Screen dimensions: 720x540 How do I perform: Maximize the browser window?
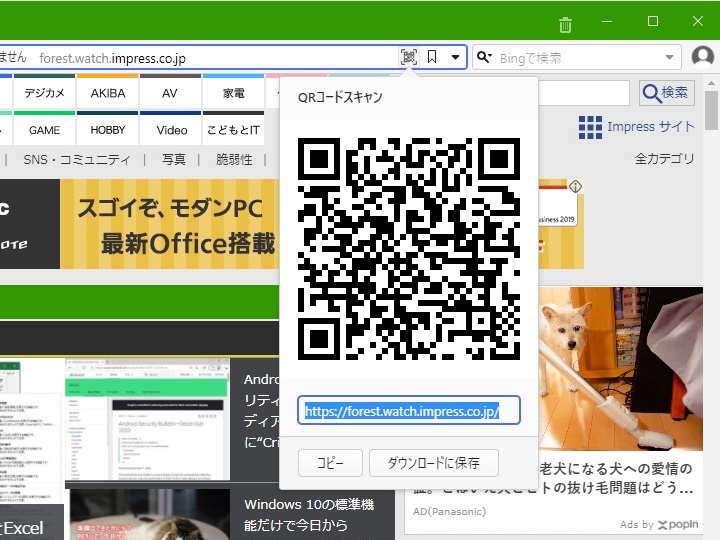pos(652,21)
